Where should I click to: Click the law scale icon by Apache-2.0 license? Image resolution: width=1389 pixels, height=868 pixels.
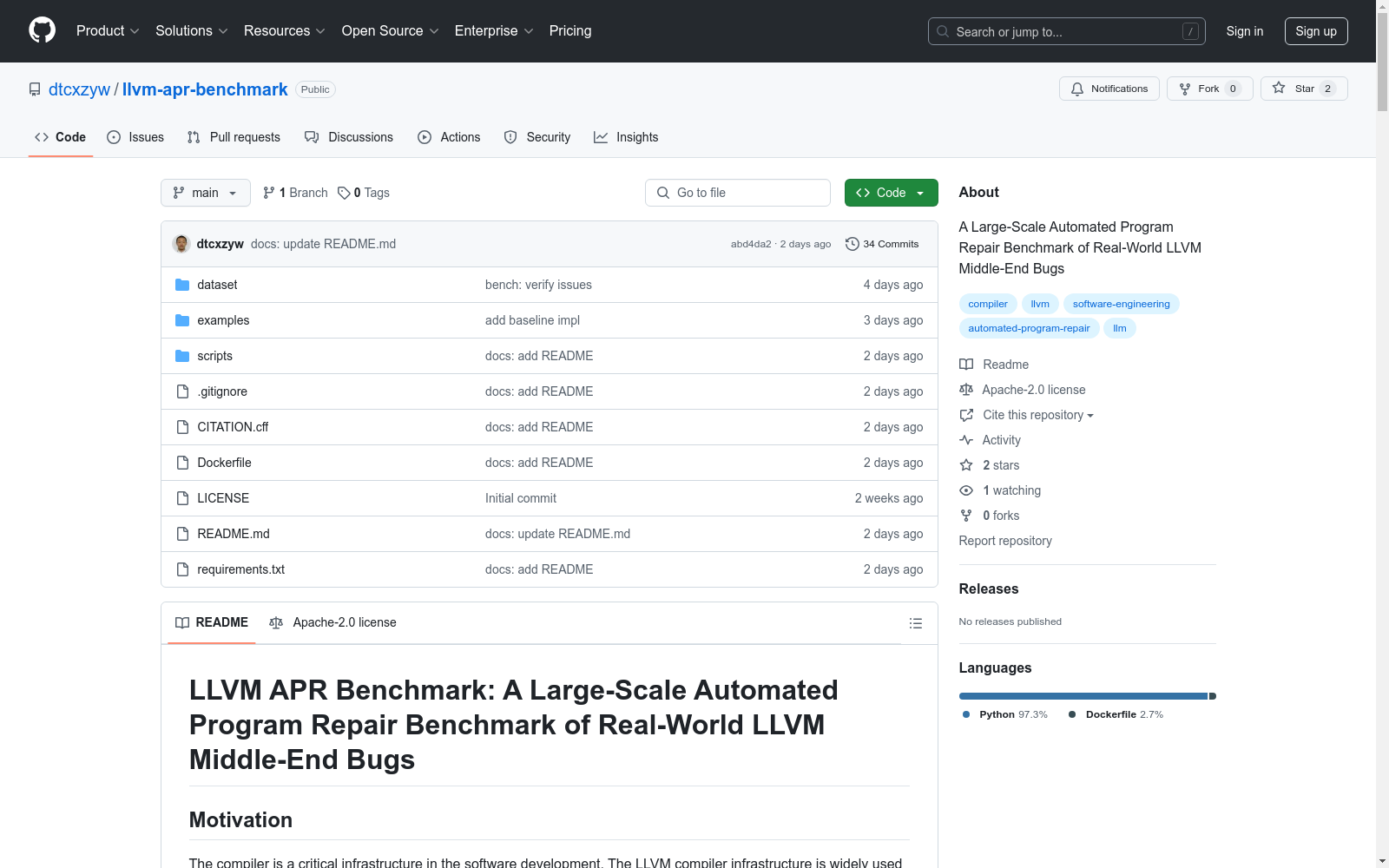pos(966,390)
